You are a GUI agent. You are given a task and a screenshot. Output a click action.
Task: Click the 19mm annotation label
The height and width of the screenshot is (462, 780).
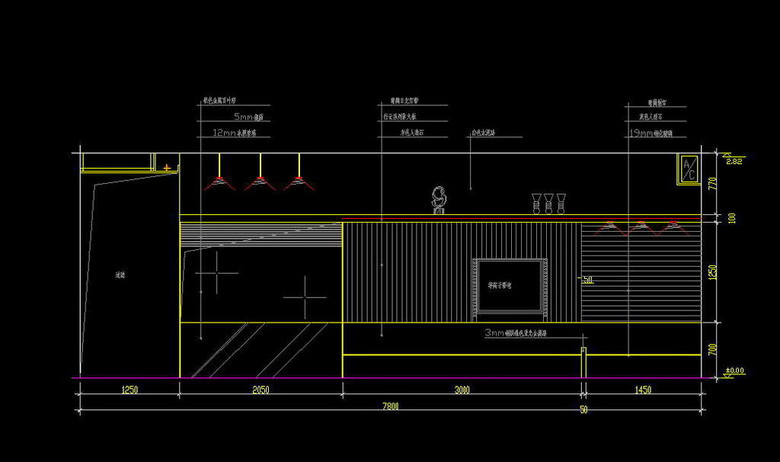click(x=644, y=132)
